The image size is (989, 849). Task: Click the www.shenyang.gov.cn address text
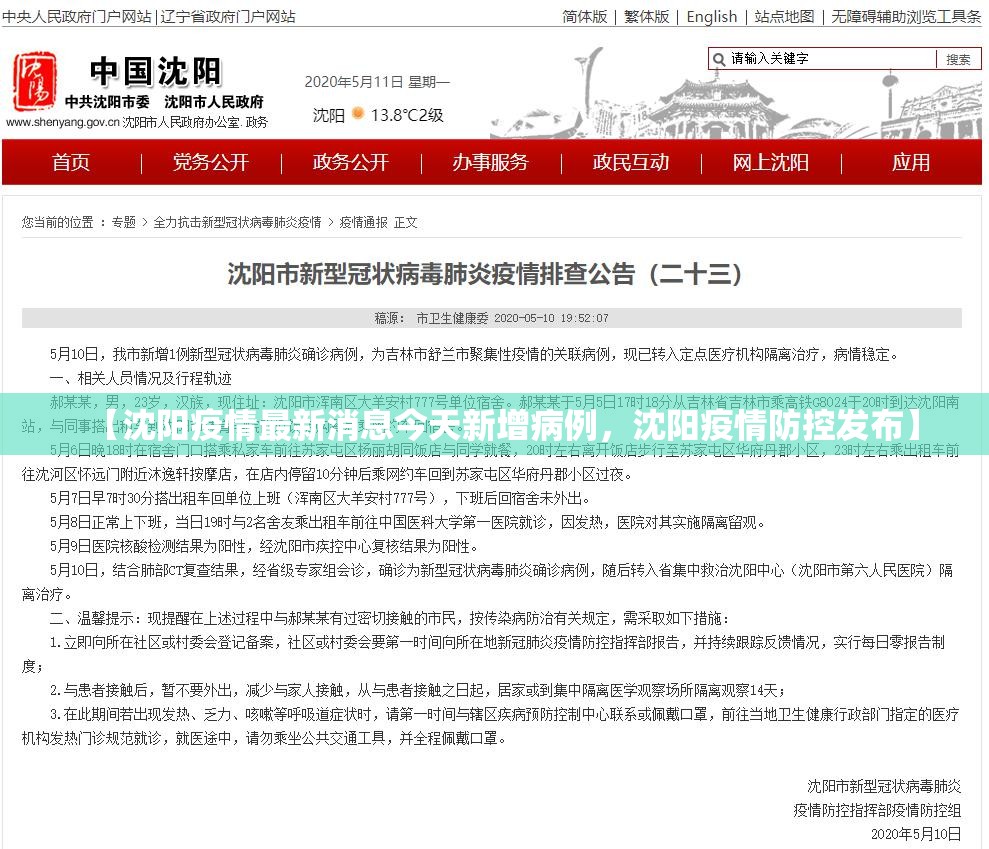[62, 122]
